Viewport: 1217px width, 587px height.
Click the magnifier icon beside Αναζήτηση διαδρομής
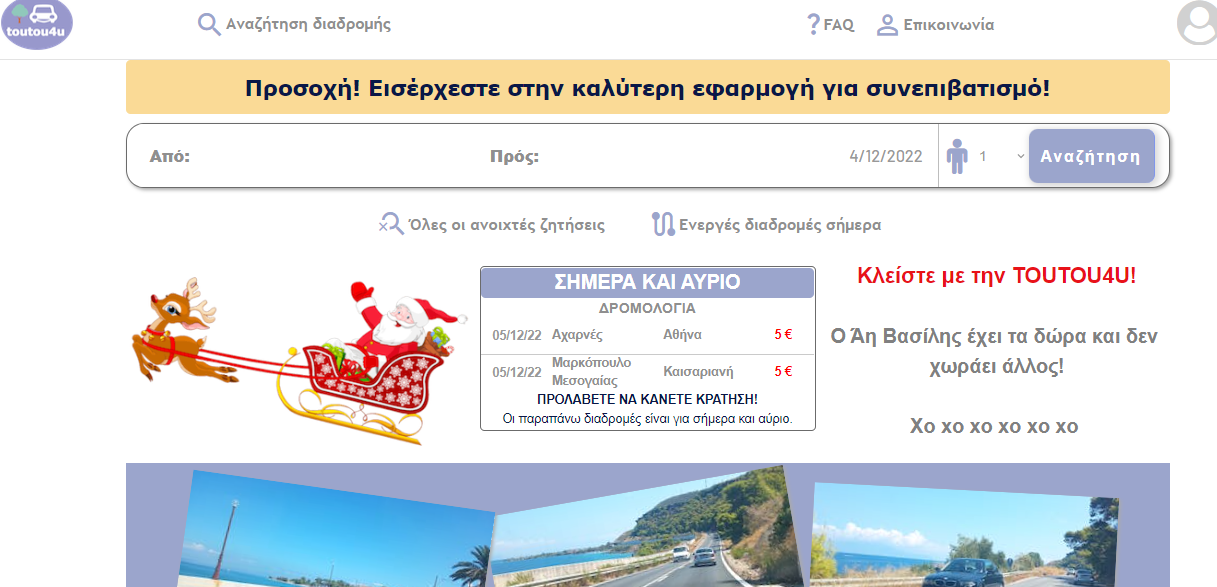[209, 25]
